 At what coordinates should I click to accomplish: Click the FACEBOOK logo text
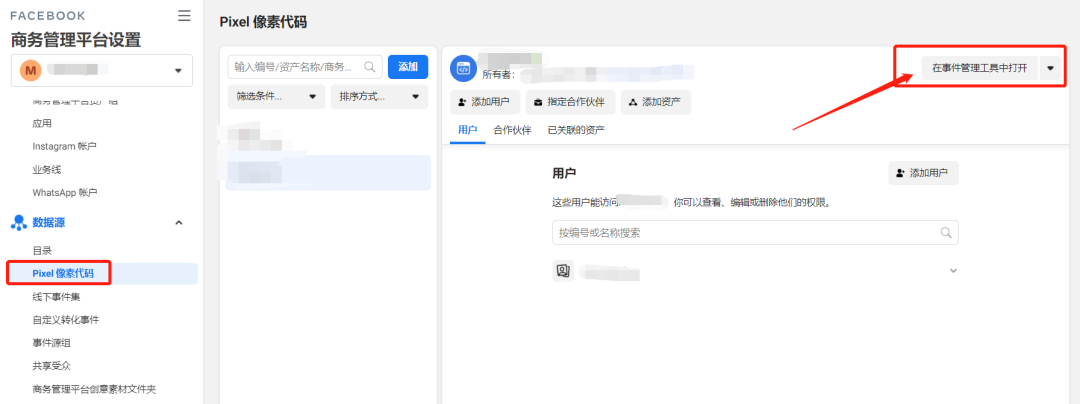(x=48, y=16)
